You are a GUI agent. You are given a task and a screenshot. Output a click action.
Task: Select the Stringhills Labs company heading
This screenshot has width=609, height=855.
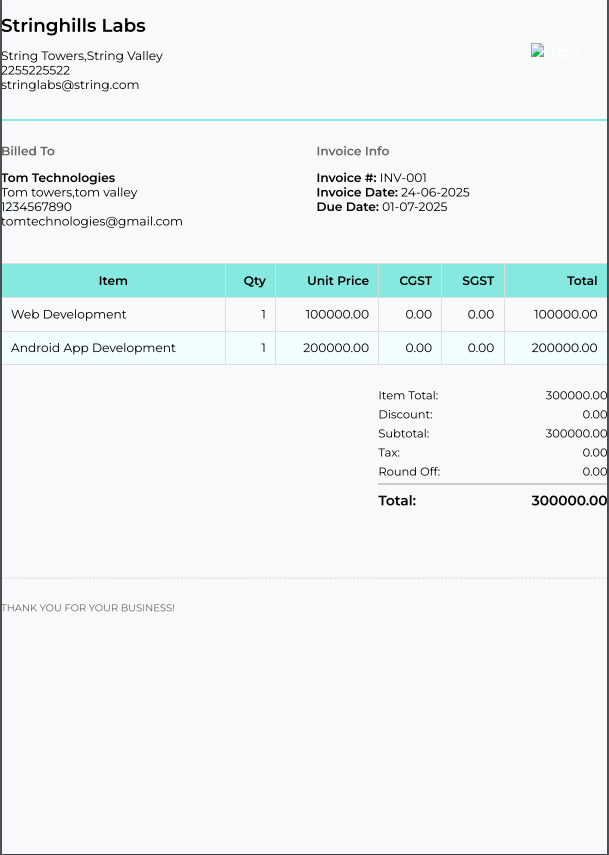tap(73, 26)
